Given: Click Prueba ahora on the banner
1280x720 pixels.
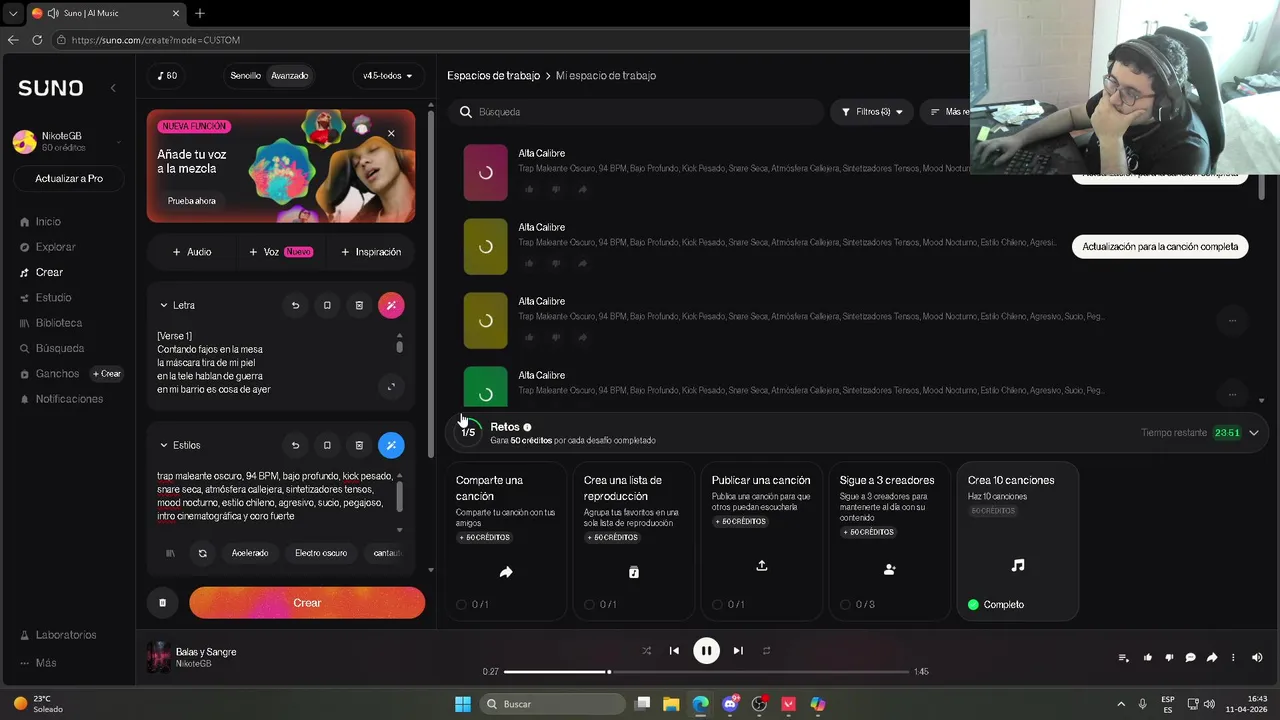Looking at the screenshot, I should coord(191,201).
